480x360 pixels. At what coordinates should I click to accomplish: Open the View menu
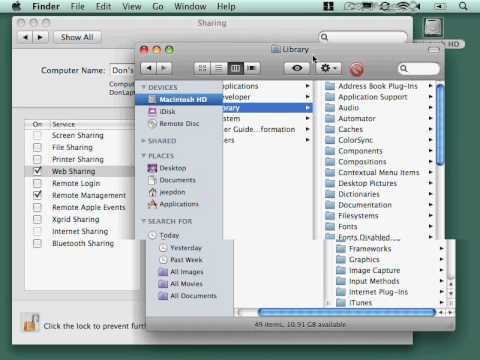pyautogui.click(x=132, y=6)
